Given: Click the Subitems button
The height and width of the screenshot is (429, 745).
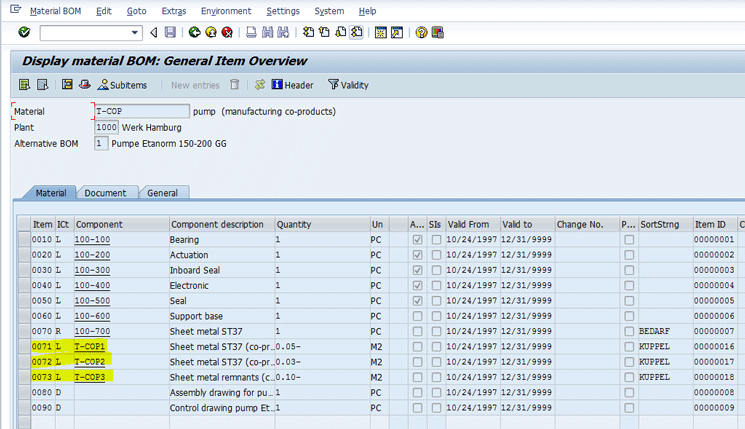Looking at the screenshot, I should (x=122, y=85).
